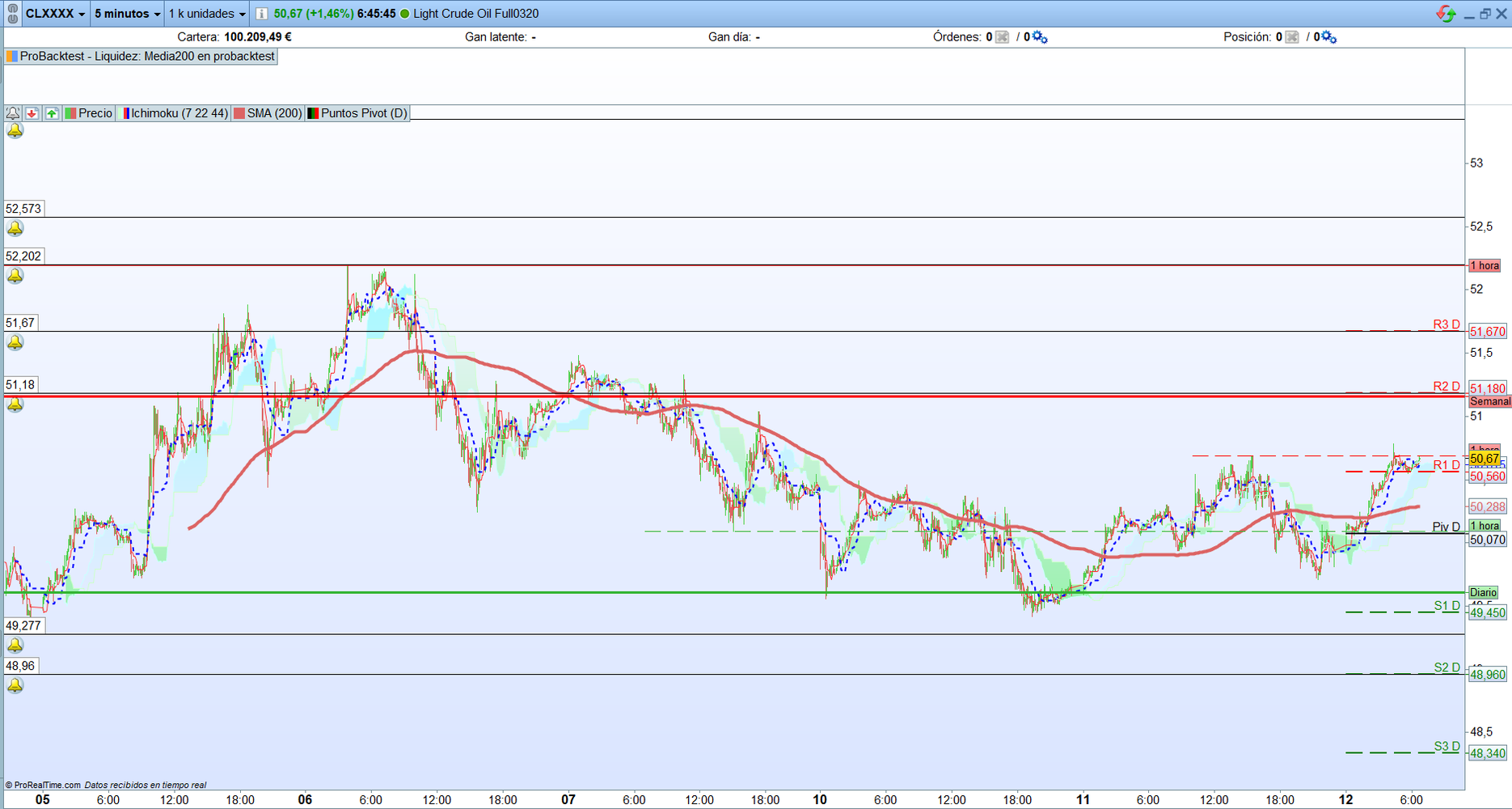Click the ProRealTime.com copyright link
This screenshot has width=1512, height=809.
pos(43,785)
